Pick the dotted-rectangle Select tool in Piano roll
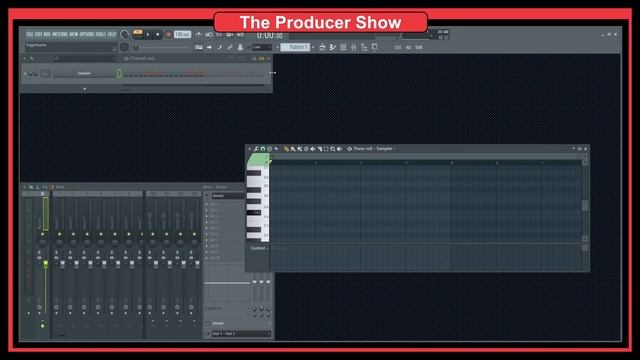Image resolution: width=640 pixels, height=360 pixels. [326, 149]
